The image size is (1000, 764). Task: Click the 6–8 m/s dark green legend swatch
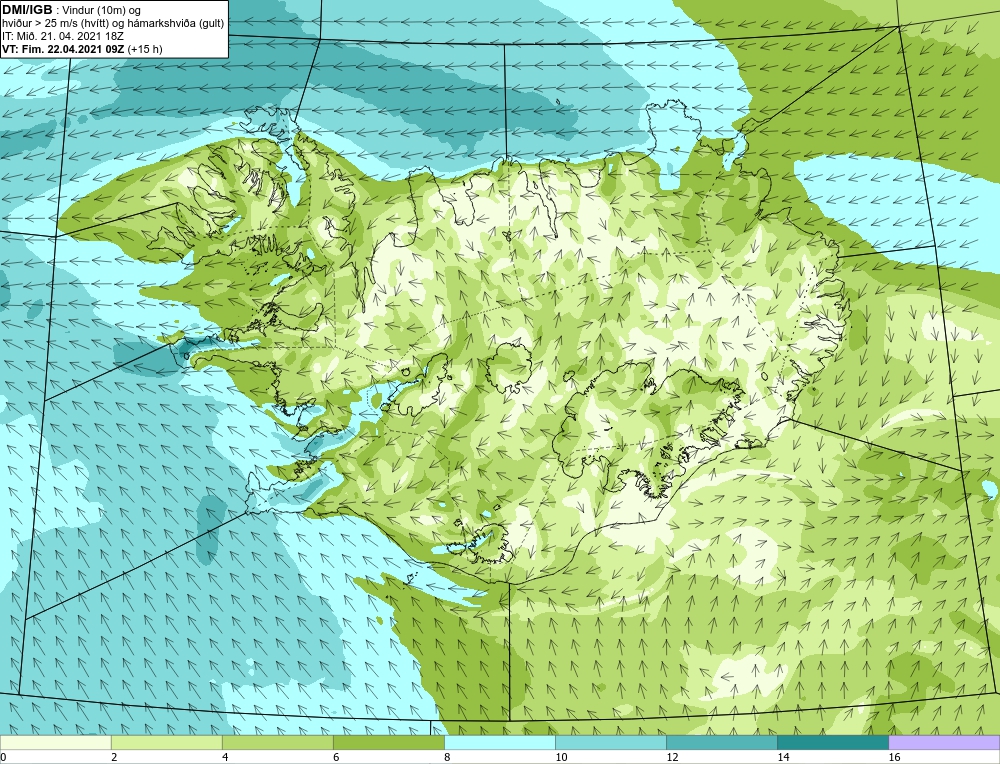388,742
